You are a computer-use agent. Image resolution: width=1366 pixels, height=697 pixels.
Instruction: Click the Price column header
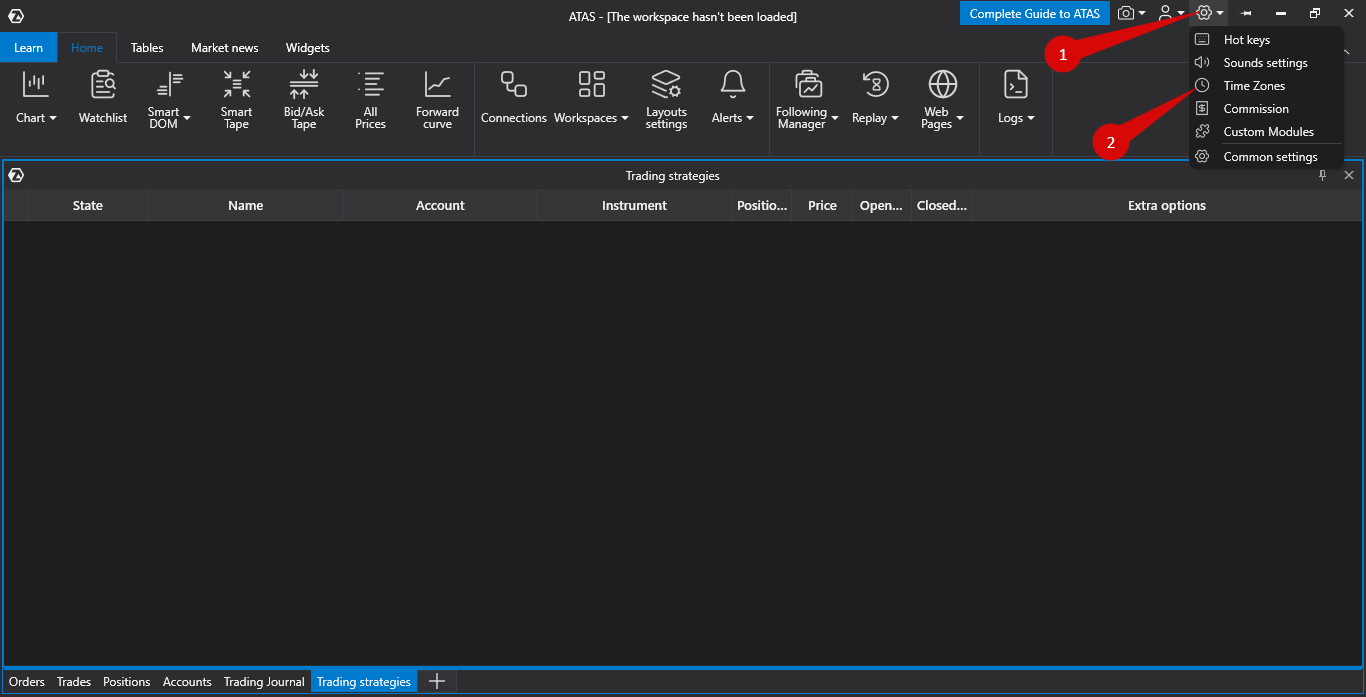point(822,205)
